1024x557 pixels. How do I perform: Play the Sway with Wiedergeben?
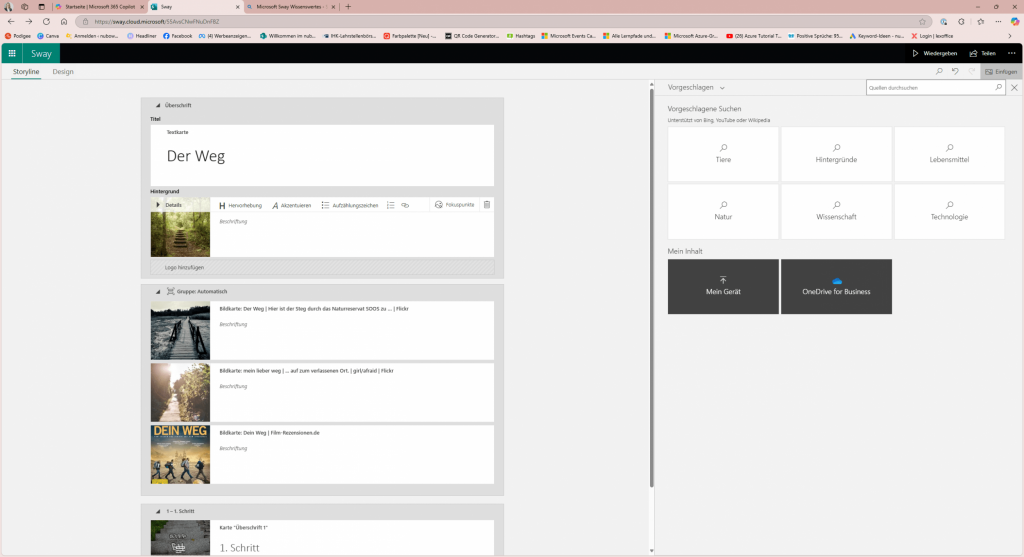pos(935,54)
